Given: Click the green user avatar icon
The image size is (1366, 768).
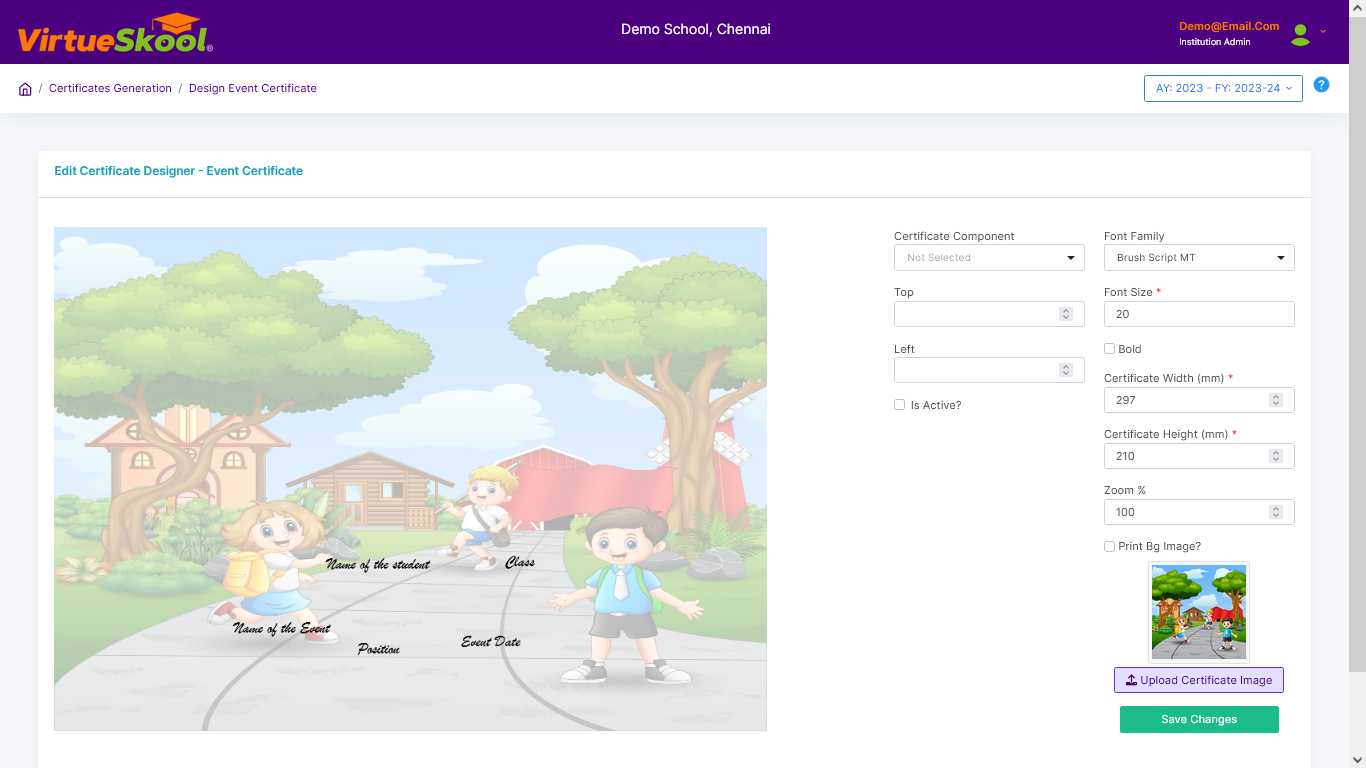Looking at the screenshot, I should point(1300,35).
